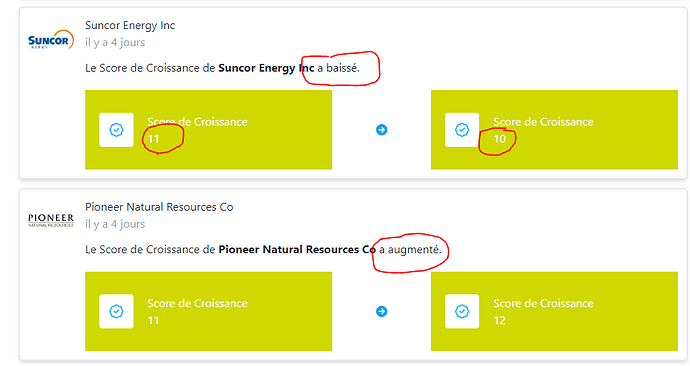Click the Pioneer blue arrow icon

(382, 311)
